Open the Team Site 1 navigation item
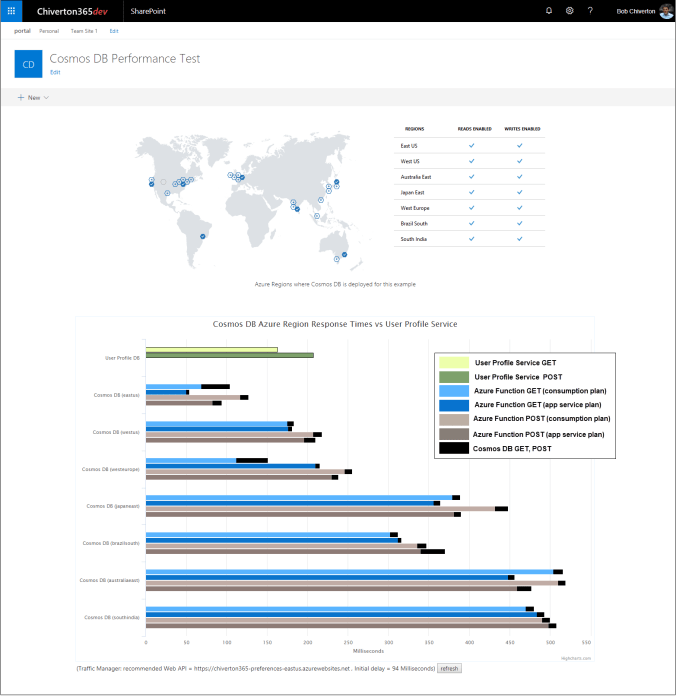Viewport: 676px width, 696px height. (84, 31)
